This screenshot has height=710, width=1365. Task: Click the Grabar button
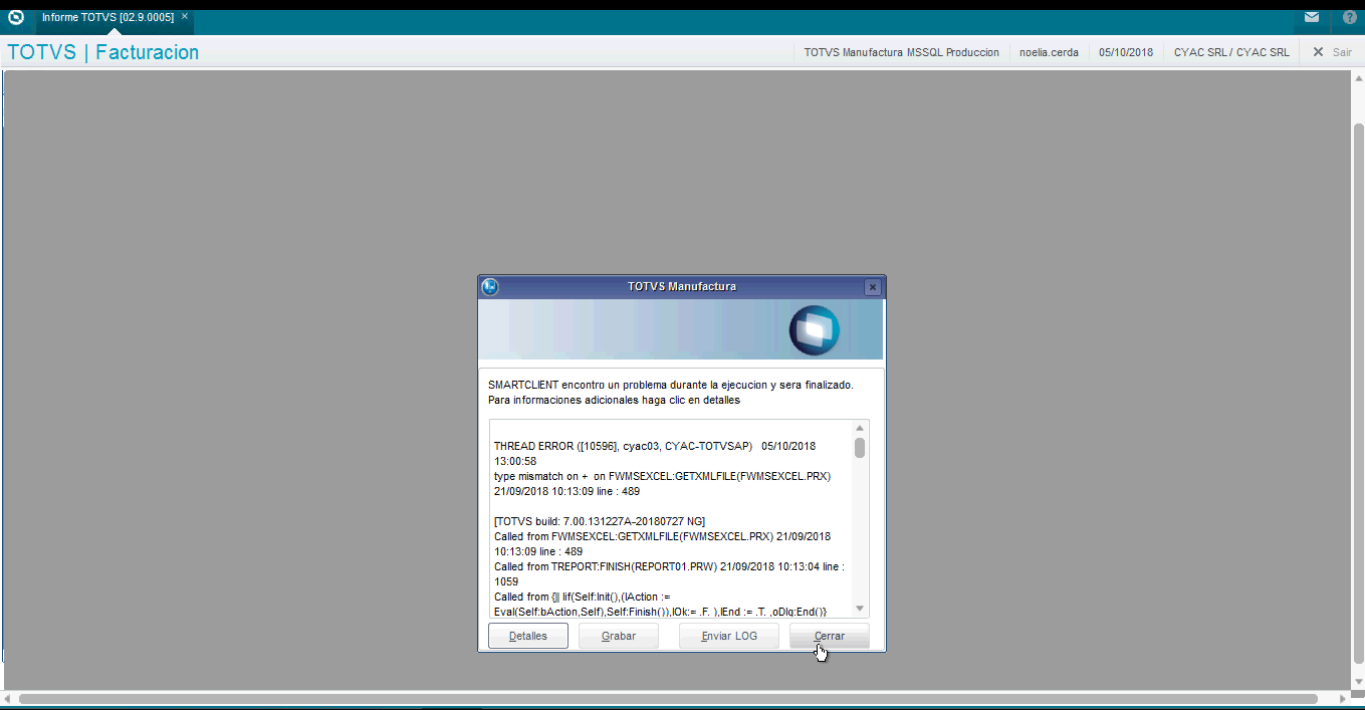tap(619, 636)
